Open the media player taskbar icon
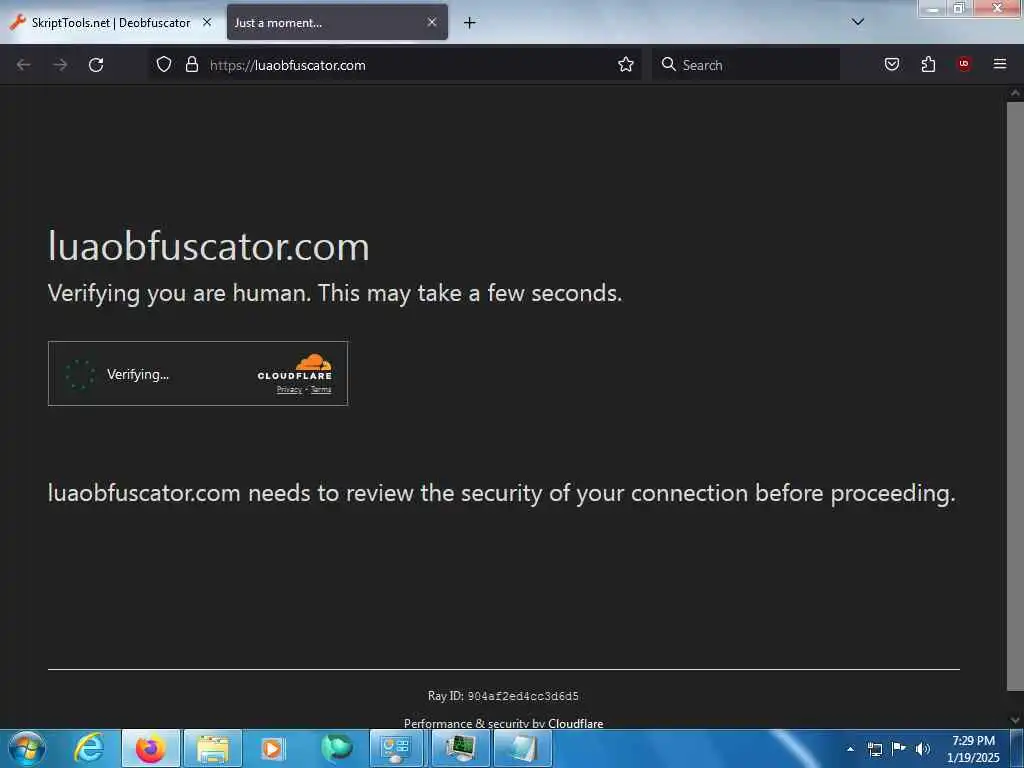 (x=272, y=748)
